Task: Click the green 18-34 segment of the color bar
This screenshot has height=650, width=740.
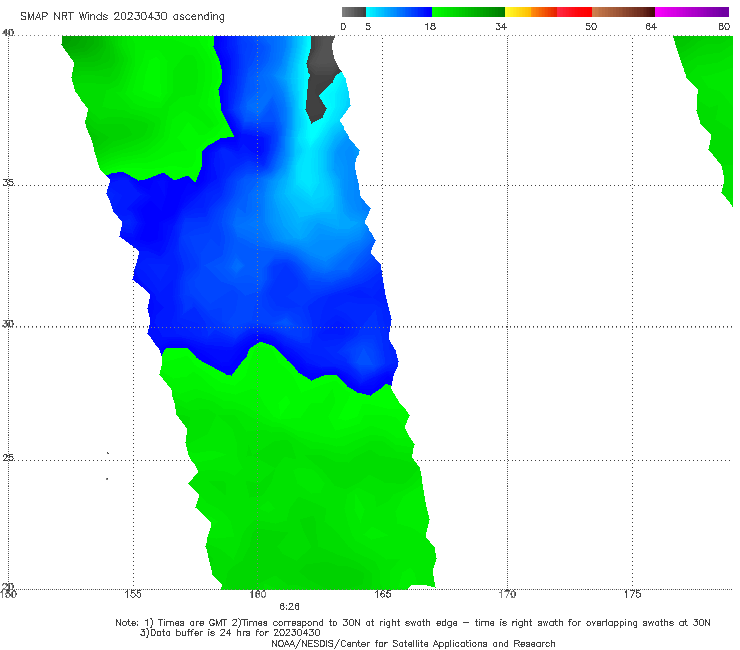Action: click(468, 12)
